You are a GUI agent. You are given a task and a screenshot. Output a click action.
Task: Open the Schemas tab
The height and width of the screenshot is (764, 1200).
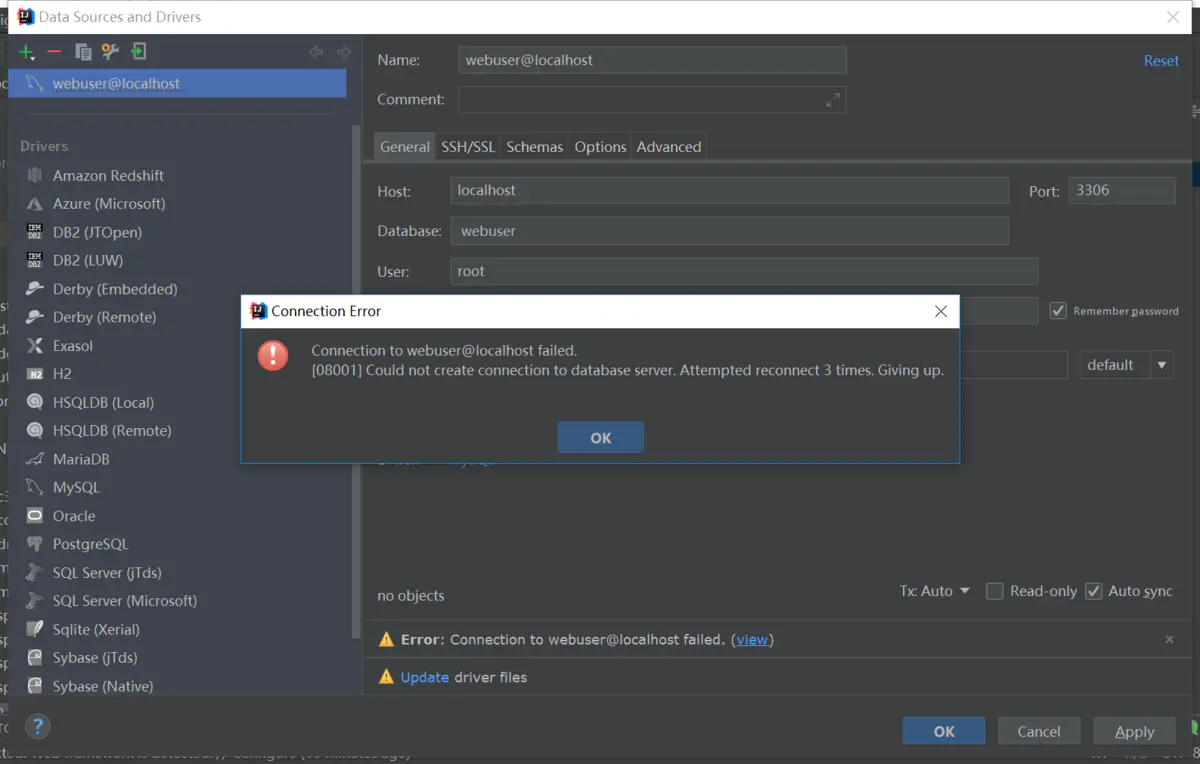tap(534, 146)
